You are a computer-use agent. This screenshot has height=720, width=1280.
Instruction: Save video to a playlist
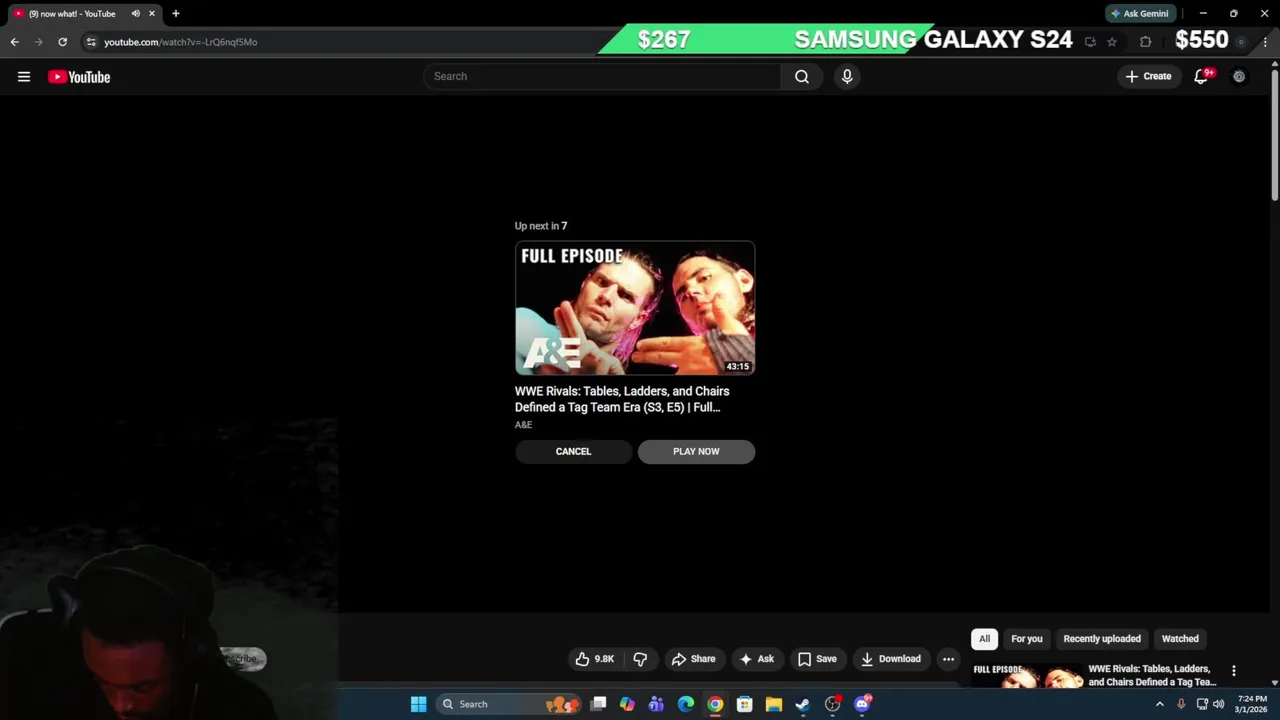coord(817,659)
